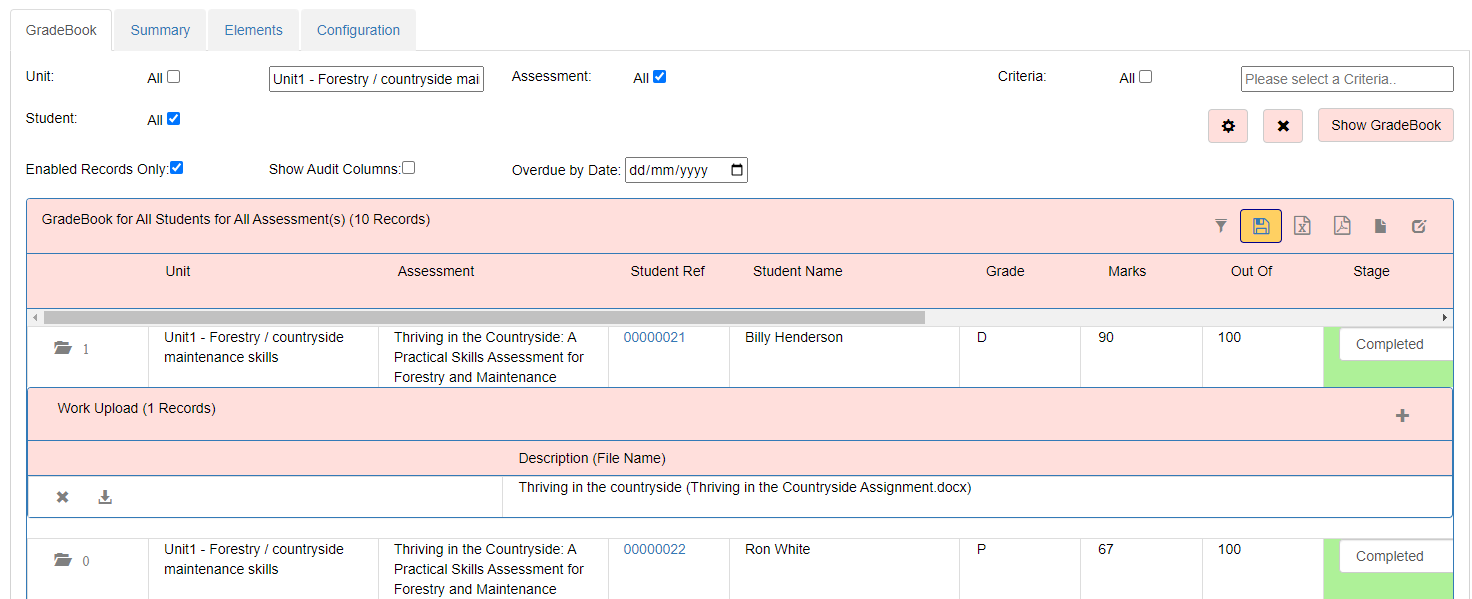Screen dimensions: 1472x599
Task: Uncheck the Assessment All checkbox
Action: point(660,77)
